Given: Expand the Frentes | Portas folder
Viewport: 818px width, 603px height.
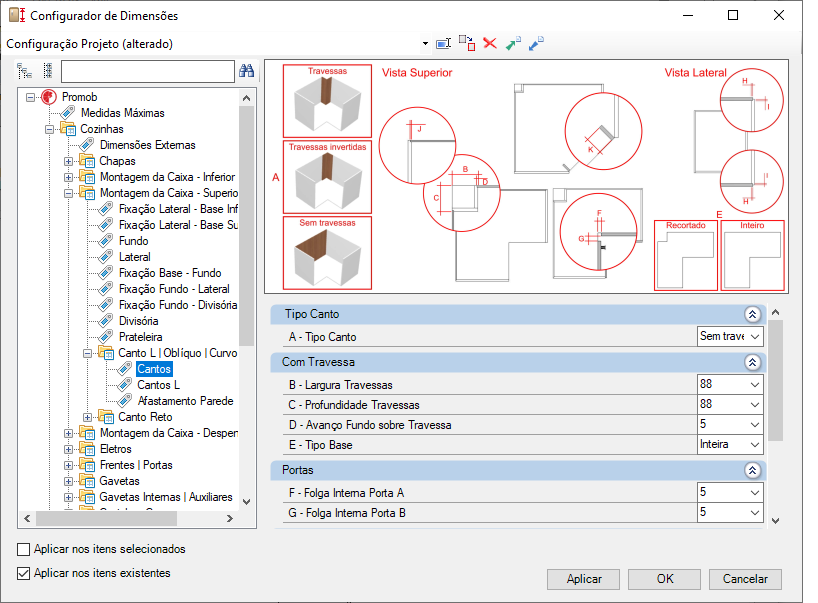Looking at the screenshot, I should point(68,466).
